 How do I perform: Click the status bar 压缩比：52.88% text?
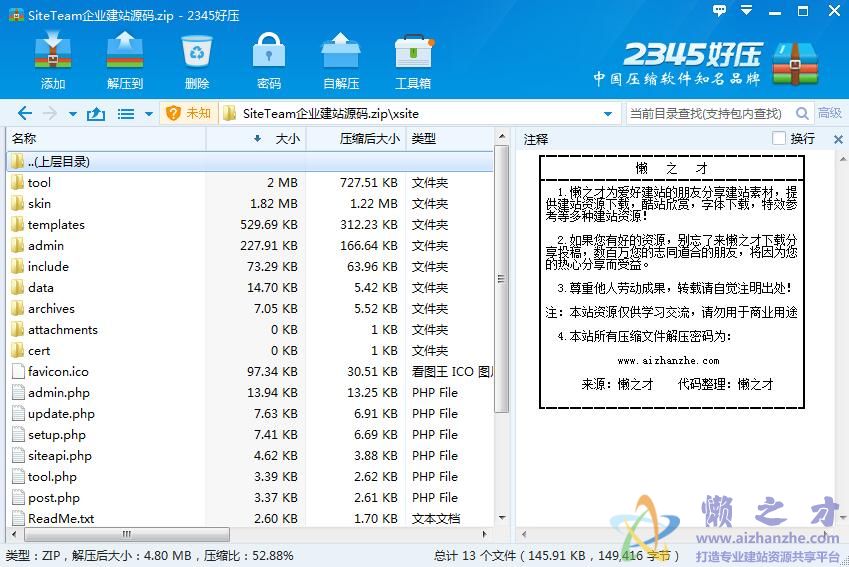[249, 556]
